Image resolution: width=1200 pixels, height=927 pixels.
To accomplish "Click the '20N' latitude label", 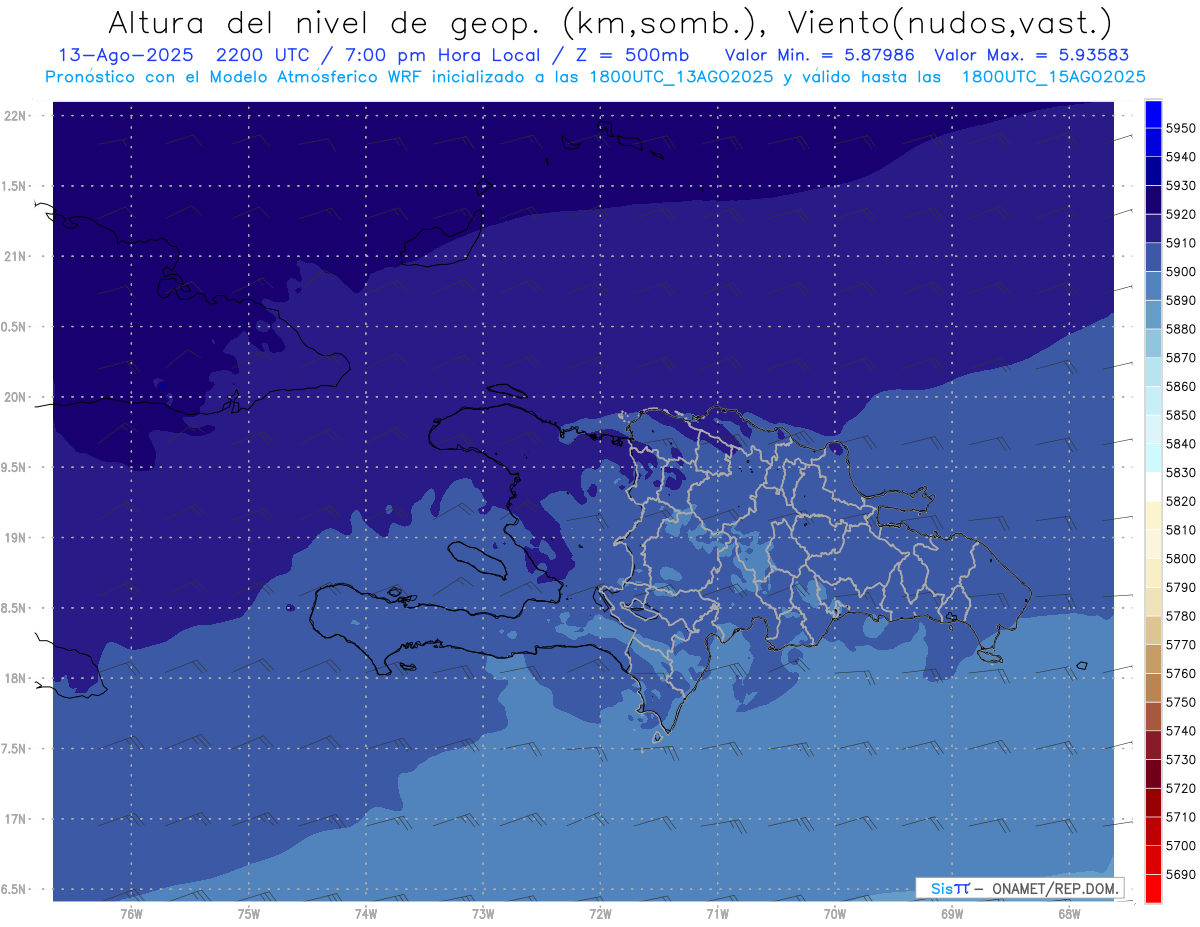I will [15, 397].
